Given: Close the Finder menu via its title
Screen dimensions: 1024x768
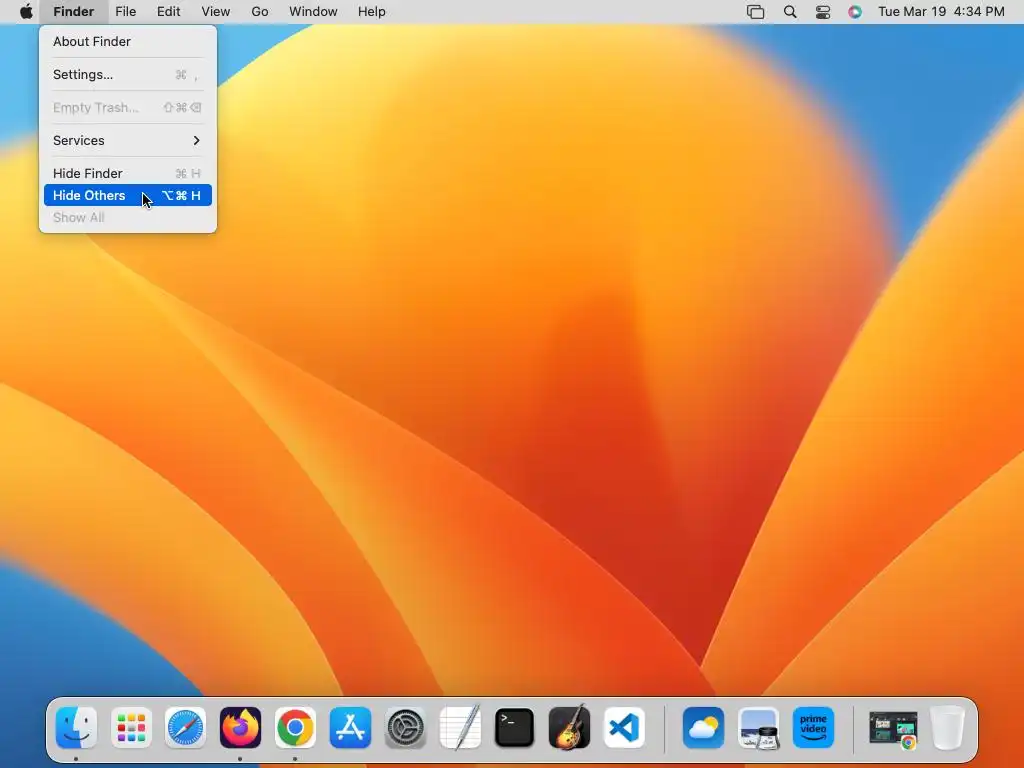Looking at the screenshot, I should click(x=74, y=12).
